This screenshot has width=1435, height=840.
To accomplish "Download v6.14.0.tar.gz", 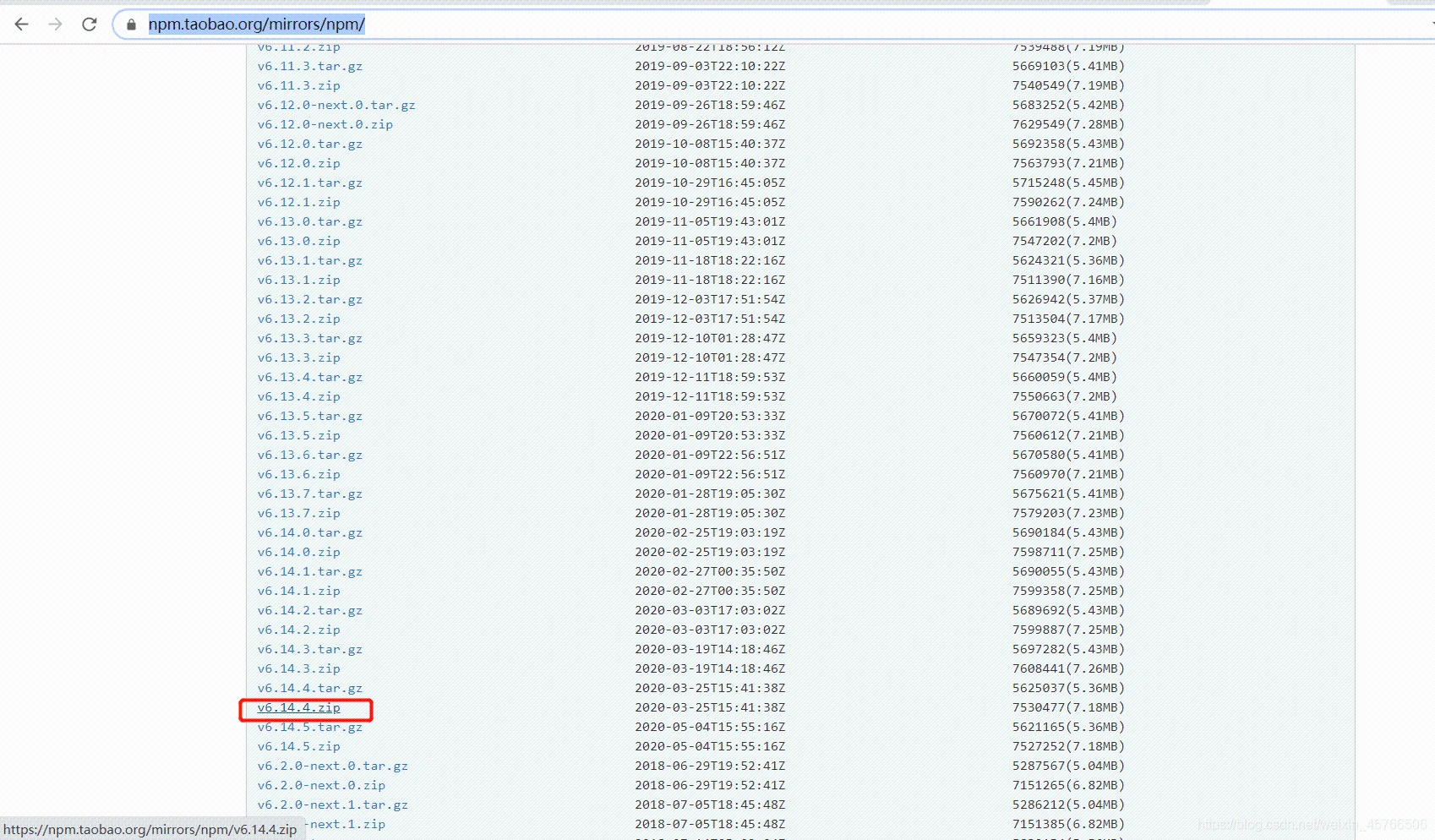I will tap(310, 533).
